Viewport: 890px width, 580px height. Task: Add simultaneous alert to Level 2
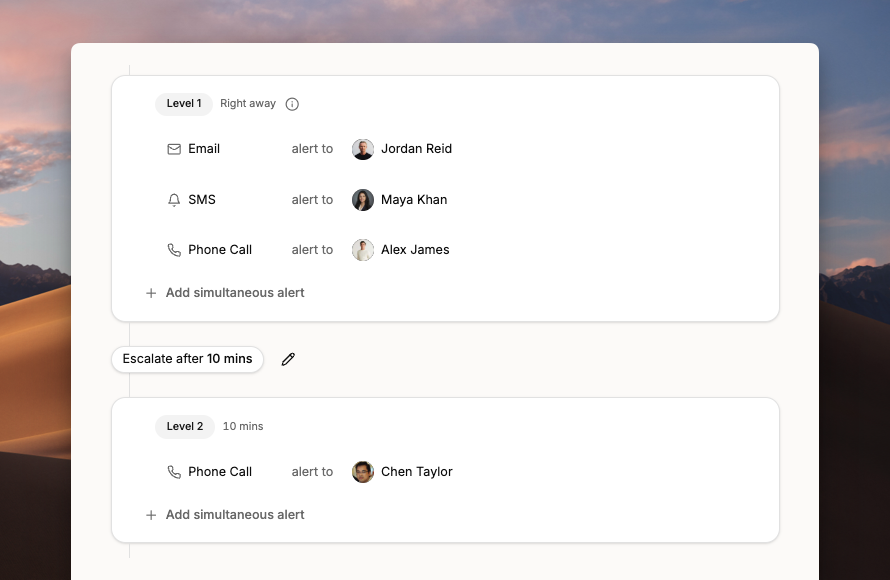click(x=225, y=515)
